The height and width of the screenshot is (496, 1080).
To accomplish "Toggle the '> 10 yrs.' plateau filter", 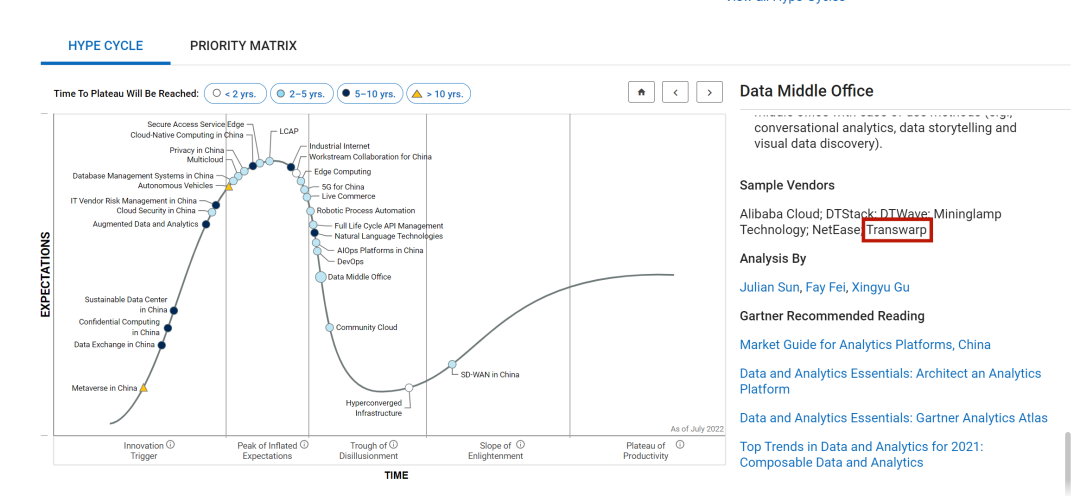I will (438, 94).
